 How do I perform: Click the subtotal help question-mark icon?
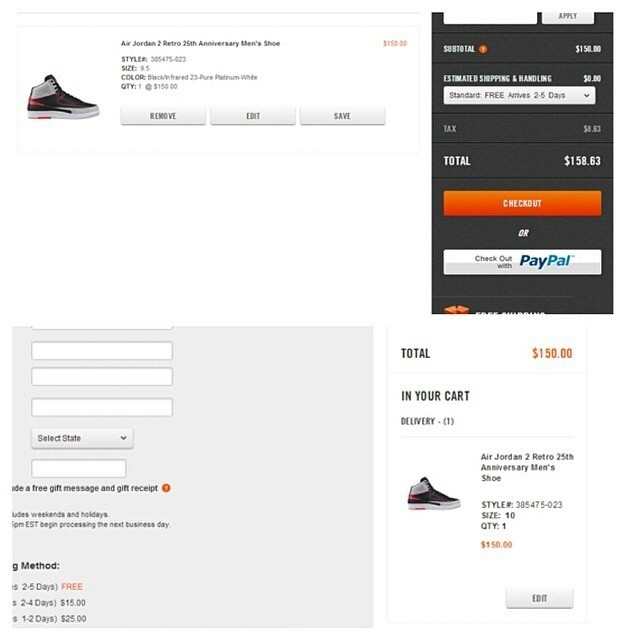click(483, 49)
